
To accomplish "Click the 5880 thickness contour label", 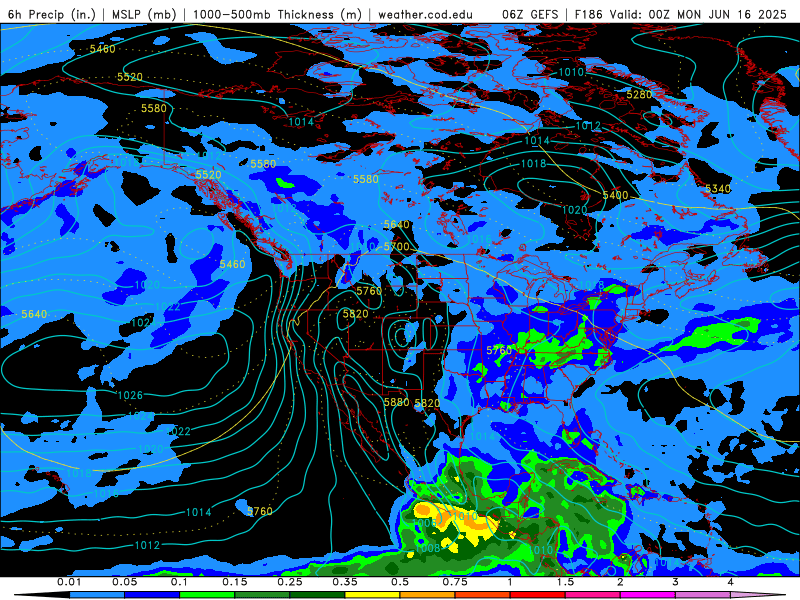I will (x=396, y=402).
